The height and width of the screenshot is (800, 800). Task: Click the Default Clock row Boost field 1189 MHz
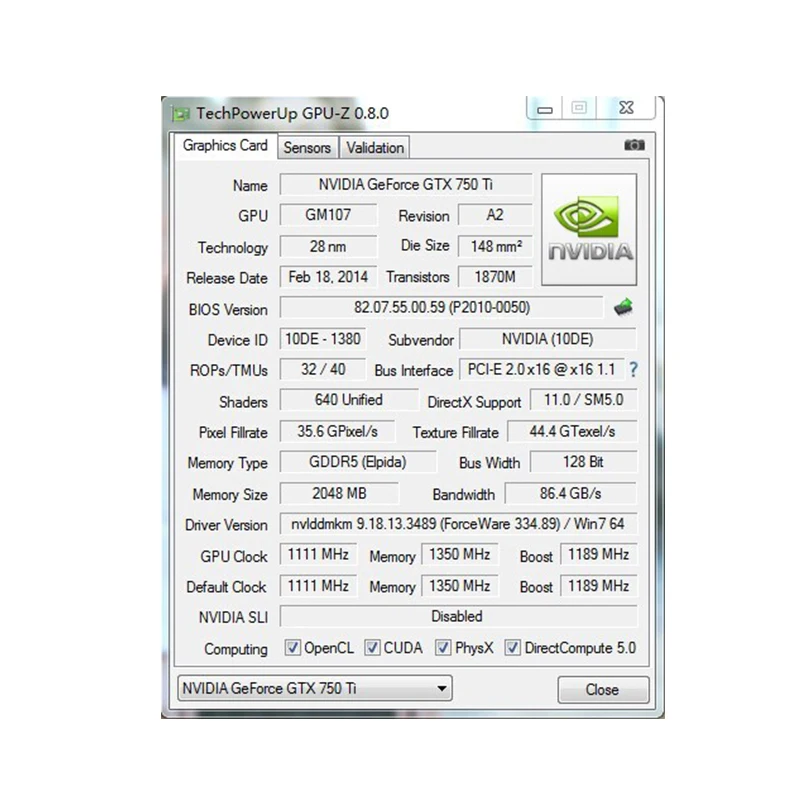(599, 586)
